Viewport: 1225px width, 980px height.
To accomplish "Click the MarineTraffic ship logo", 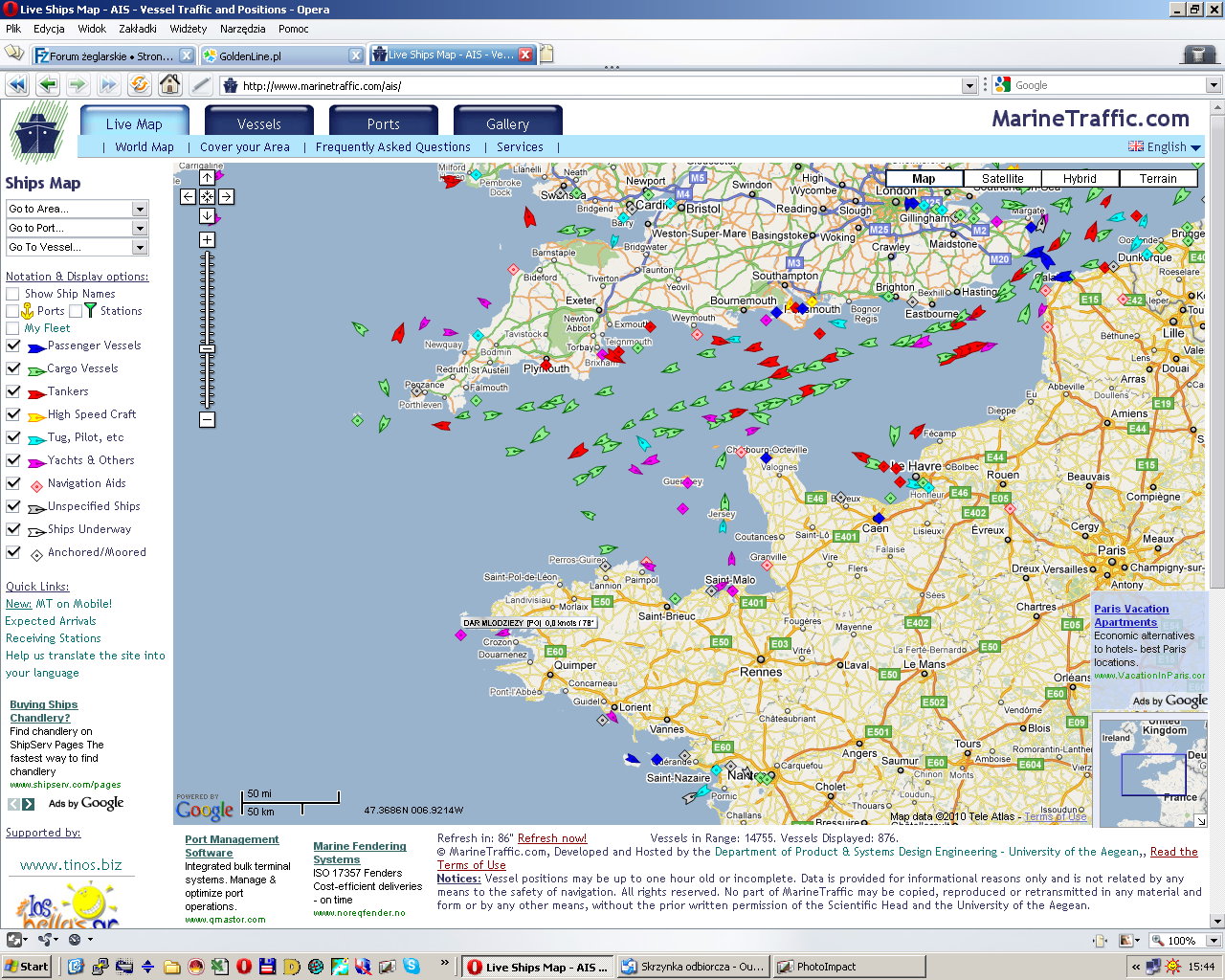I will [x=38, y=132].
